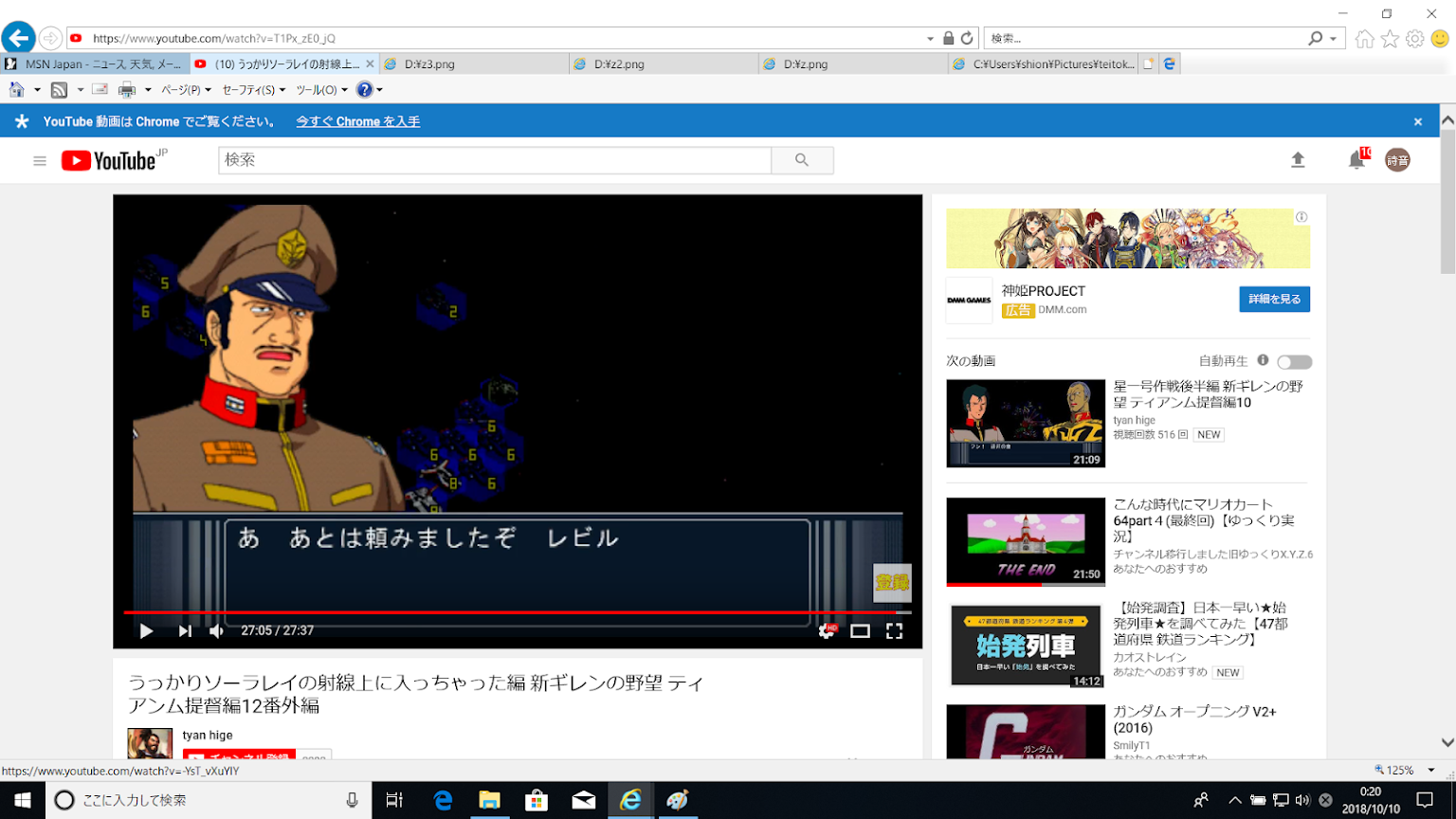Refresh the page with the reload icon

[967, 38]
